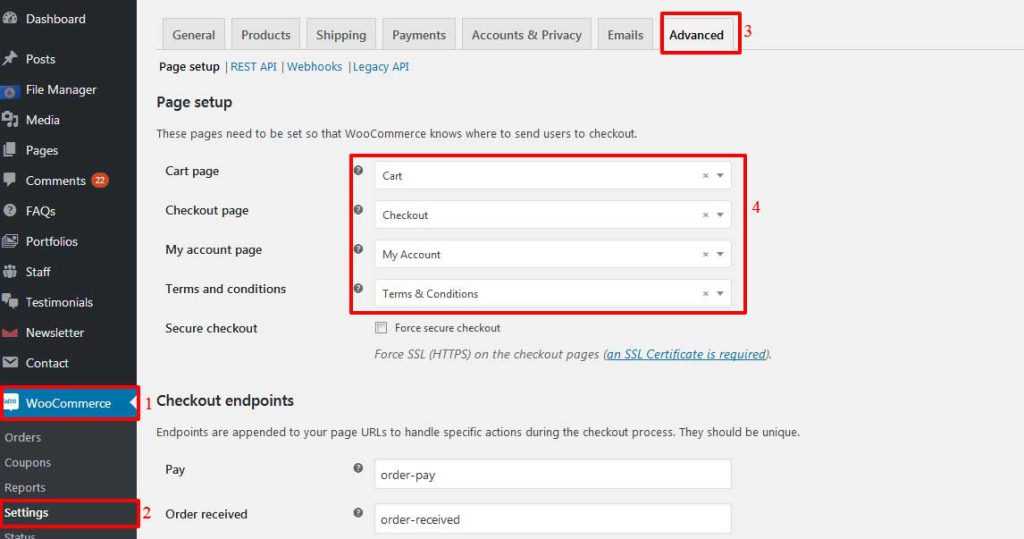Image resolution: width=1024 pixels, height=539 pixels.
Task: Clear the Terms & Conditions selection
Action: (705, 293)
